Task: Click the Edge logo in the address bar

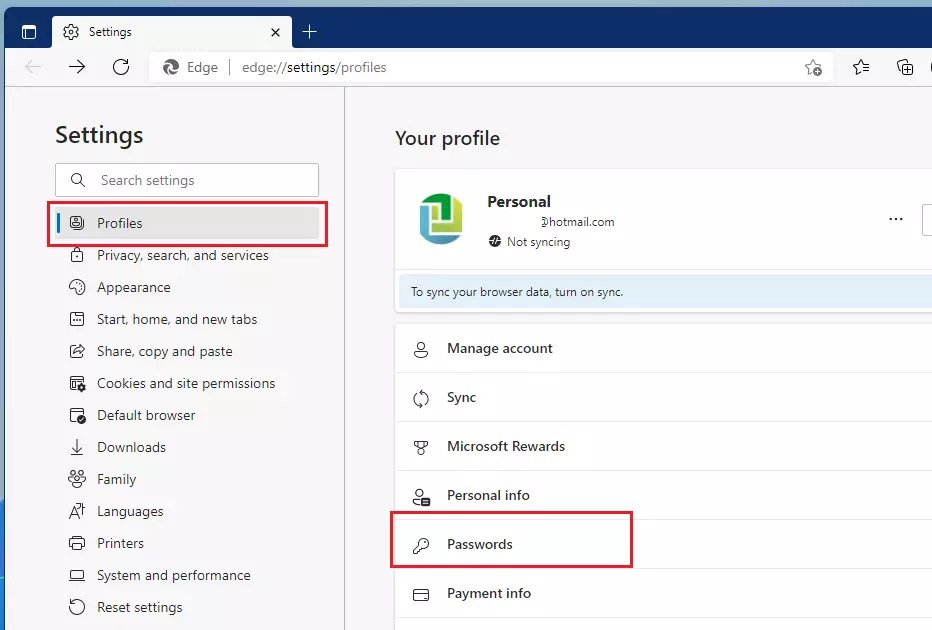Action: tap(169, 67)
